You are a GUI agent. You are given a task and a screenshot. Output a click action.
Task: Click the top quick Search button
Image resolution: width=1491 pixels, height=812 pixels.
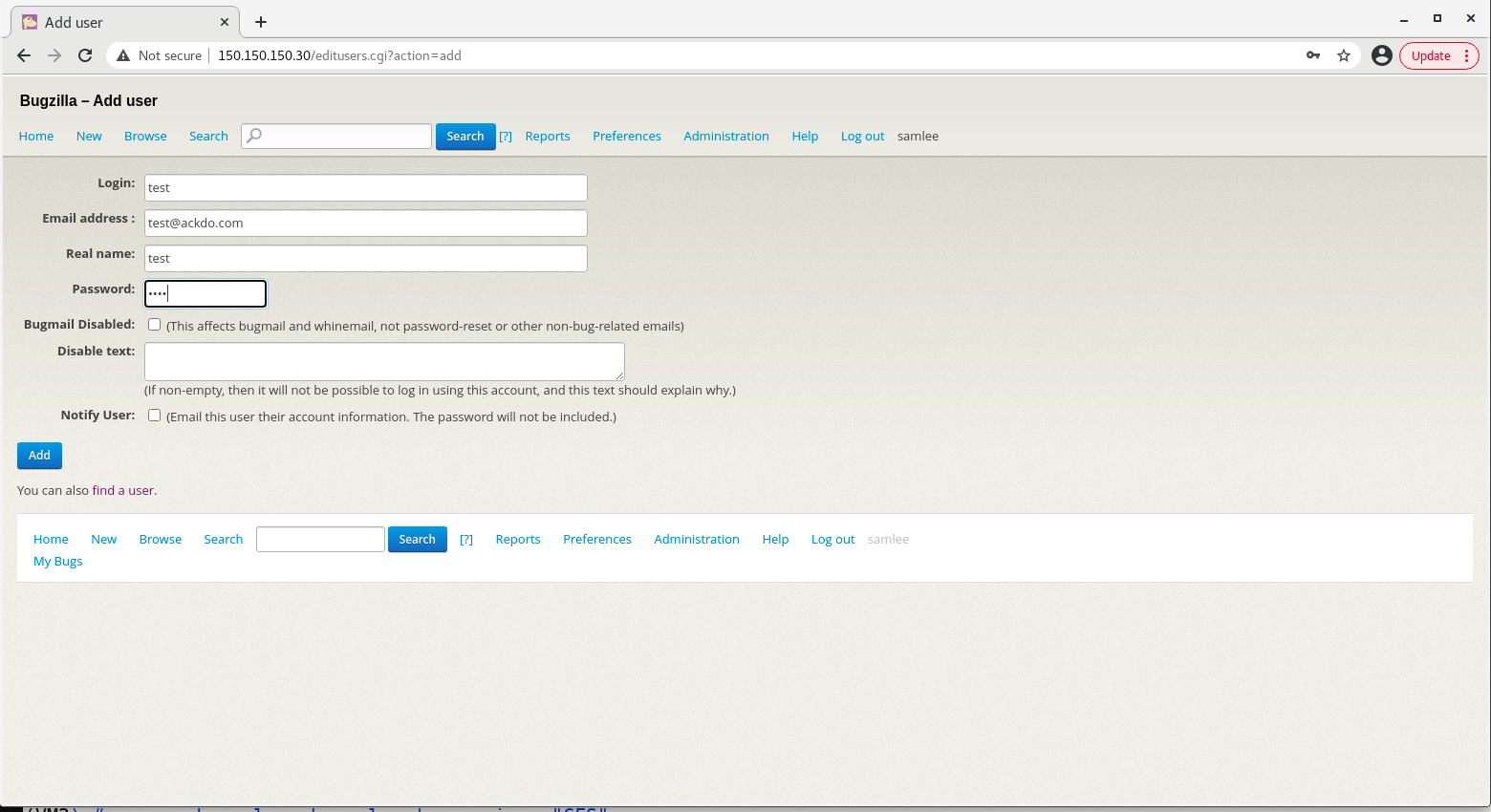pyautogui.click(x=465, y=137)
